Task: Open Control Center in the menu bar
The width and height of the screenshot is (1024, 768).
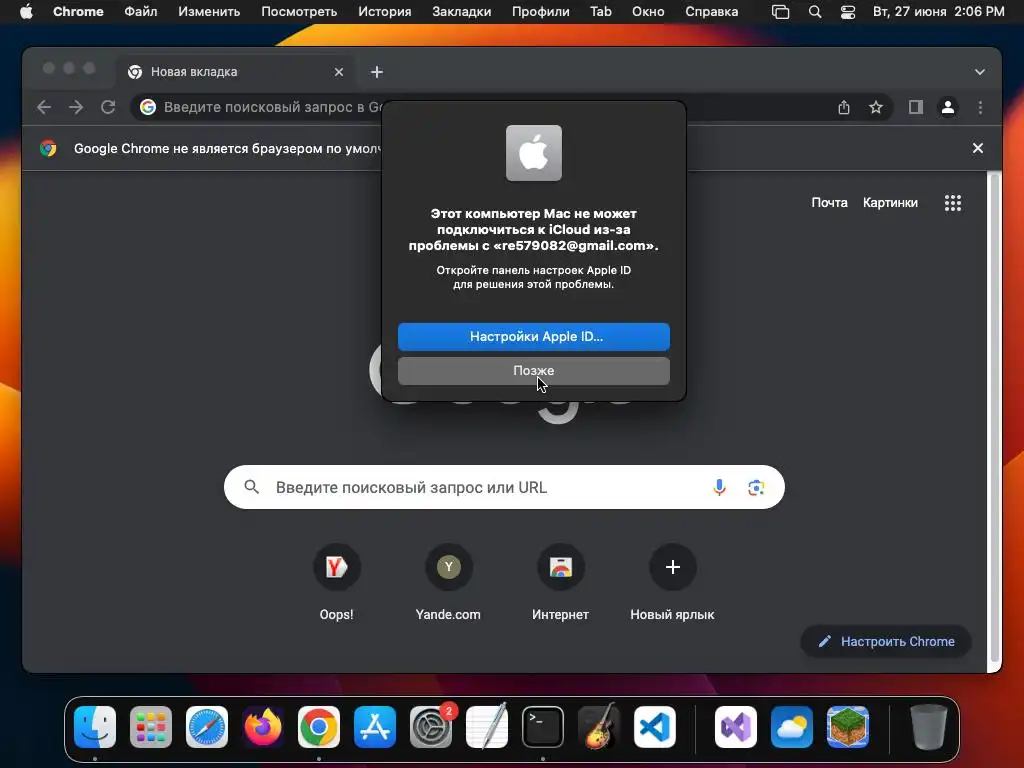Action: pyautogui.click(x=848, y=12)
